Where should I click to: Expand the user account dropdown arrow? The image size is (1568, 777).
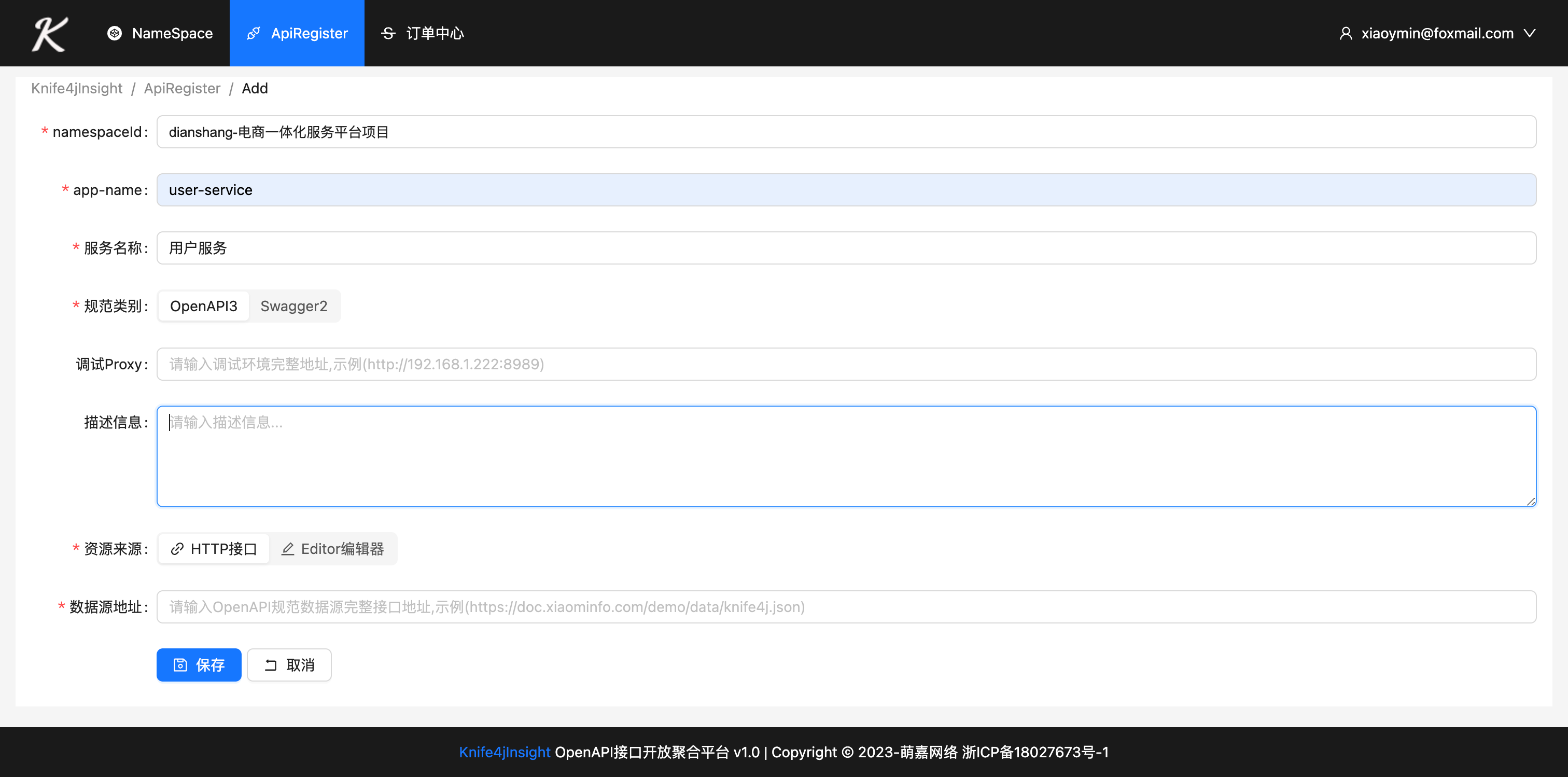[x=1529, y=33]
